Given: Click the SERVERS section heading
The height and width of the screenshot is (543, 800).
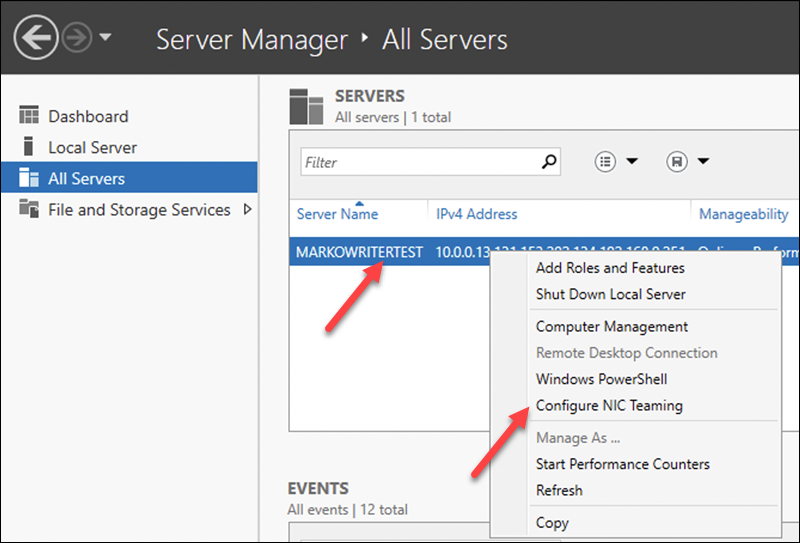Looking at the screenshot, I should point(370,96).
